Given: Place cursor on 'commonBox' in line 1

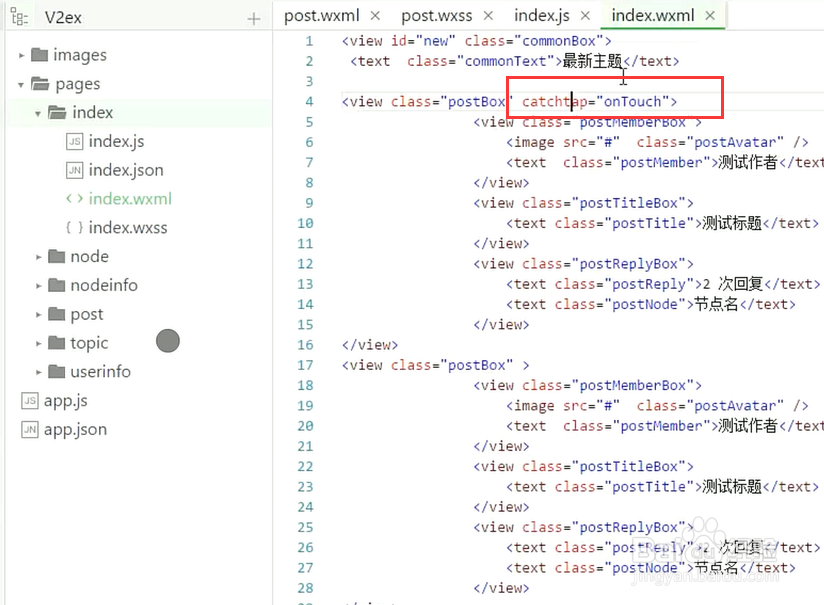Looking at the screenshot, I should pyautogui.click(x=559, y=41).
